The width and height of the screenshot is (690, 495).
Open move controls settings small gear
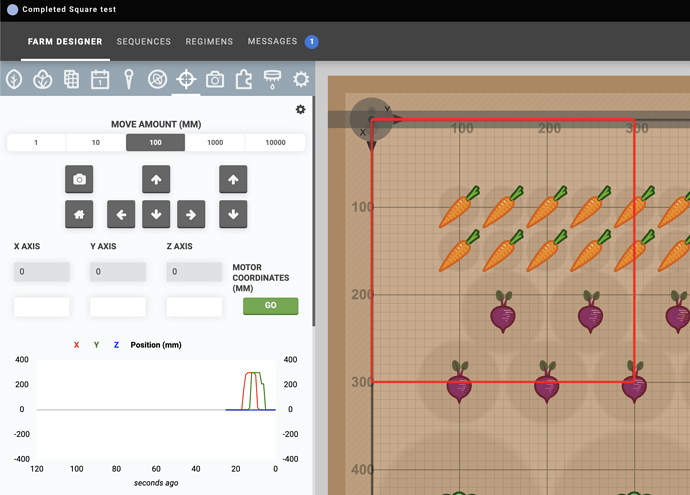301,110
